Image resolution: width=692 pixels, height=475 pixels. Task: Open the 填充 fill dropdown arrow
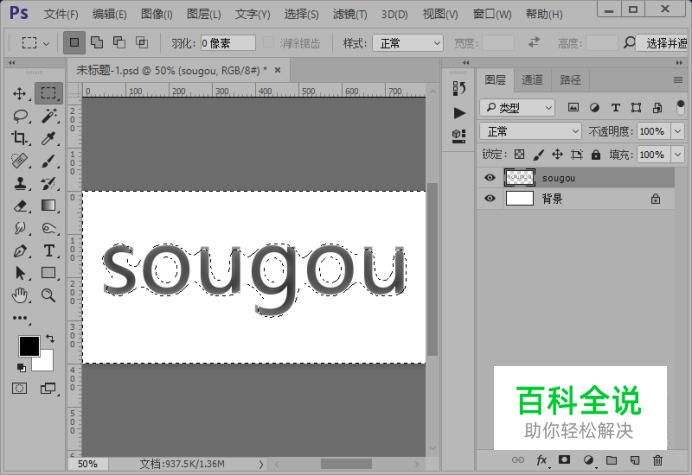click(x=677, y=155)
